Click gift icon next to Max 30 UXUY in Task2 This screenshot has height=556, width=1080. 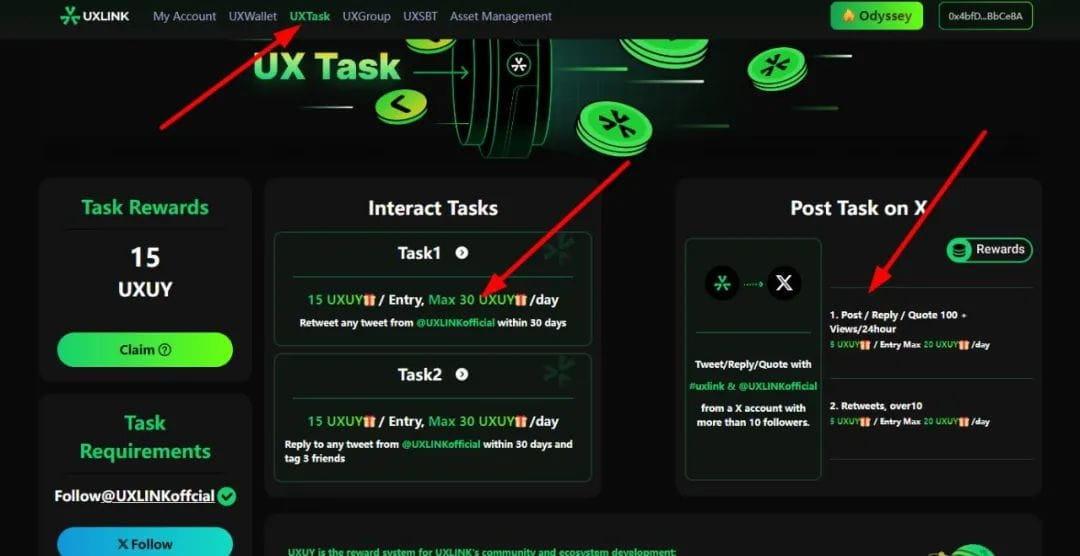521,422
